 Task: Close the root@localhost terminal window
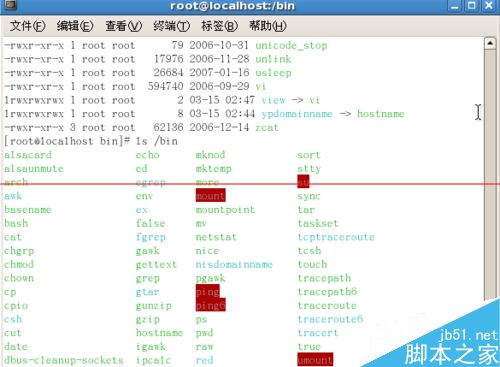pyautogui.click(x=489, y=6)
